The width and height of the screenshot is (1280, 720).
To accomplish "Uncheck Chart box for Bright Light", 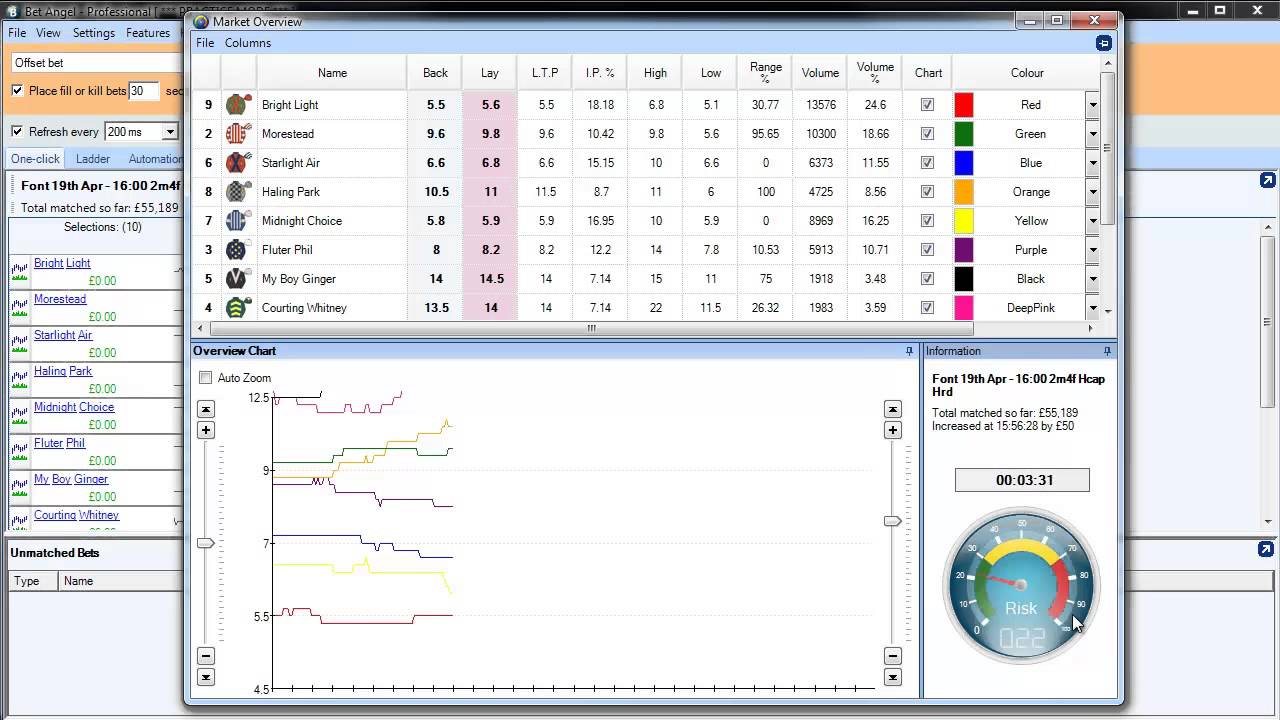I will [927, 104].
